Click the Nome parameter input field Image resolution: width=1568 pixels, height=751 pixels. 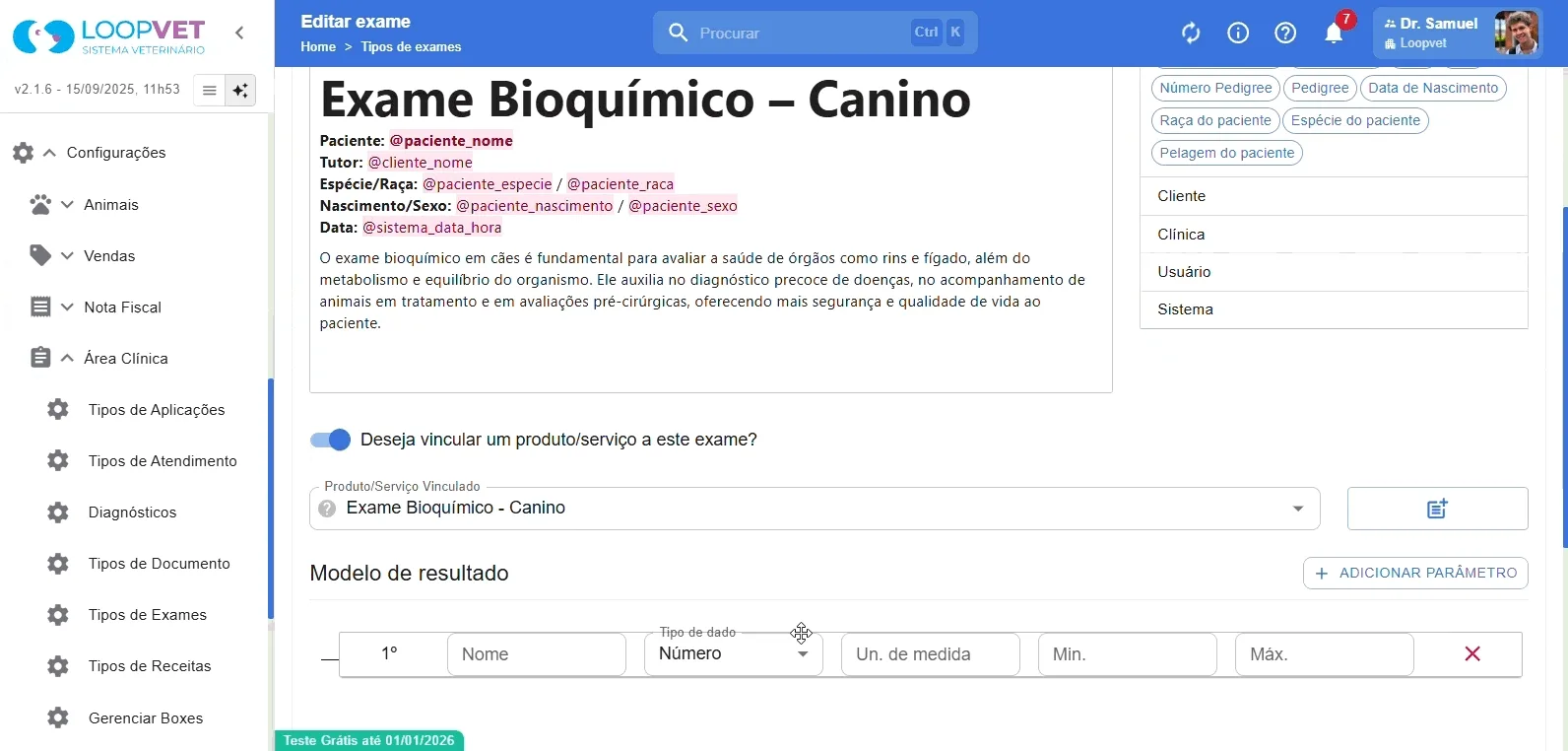(x=536, y=654)
